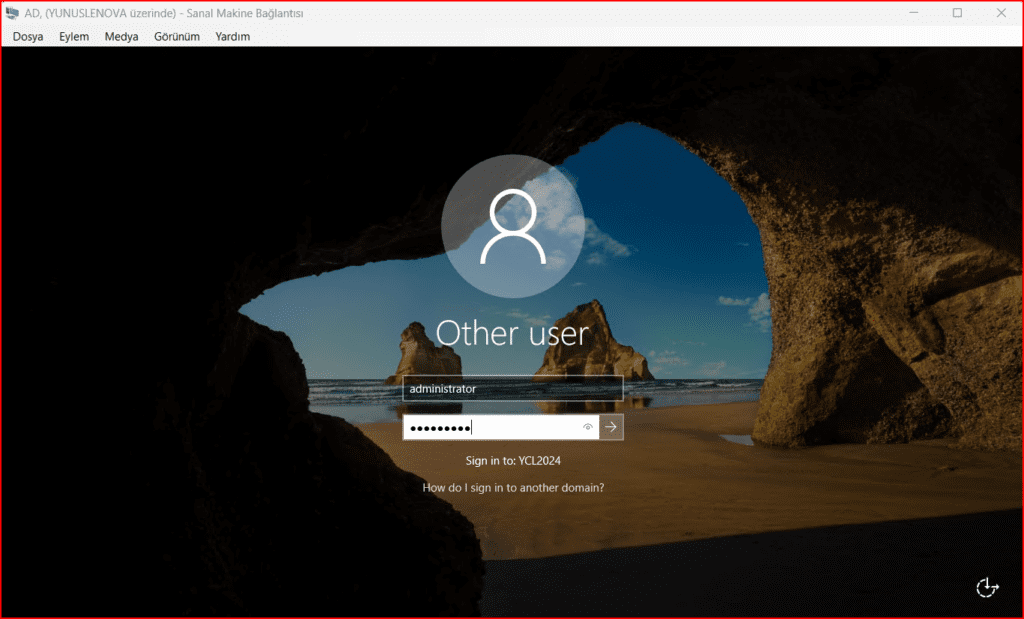The height and width of the screenshot is (619, 1024).
Task: Click the 'Sign in to: YCL2024' text
Action: pos(512,460)
